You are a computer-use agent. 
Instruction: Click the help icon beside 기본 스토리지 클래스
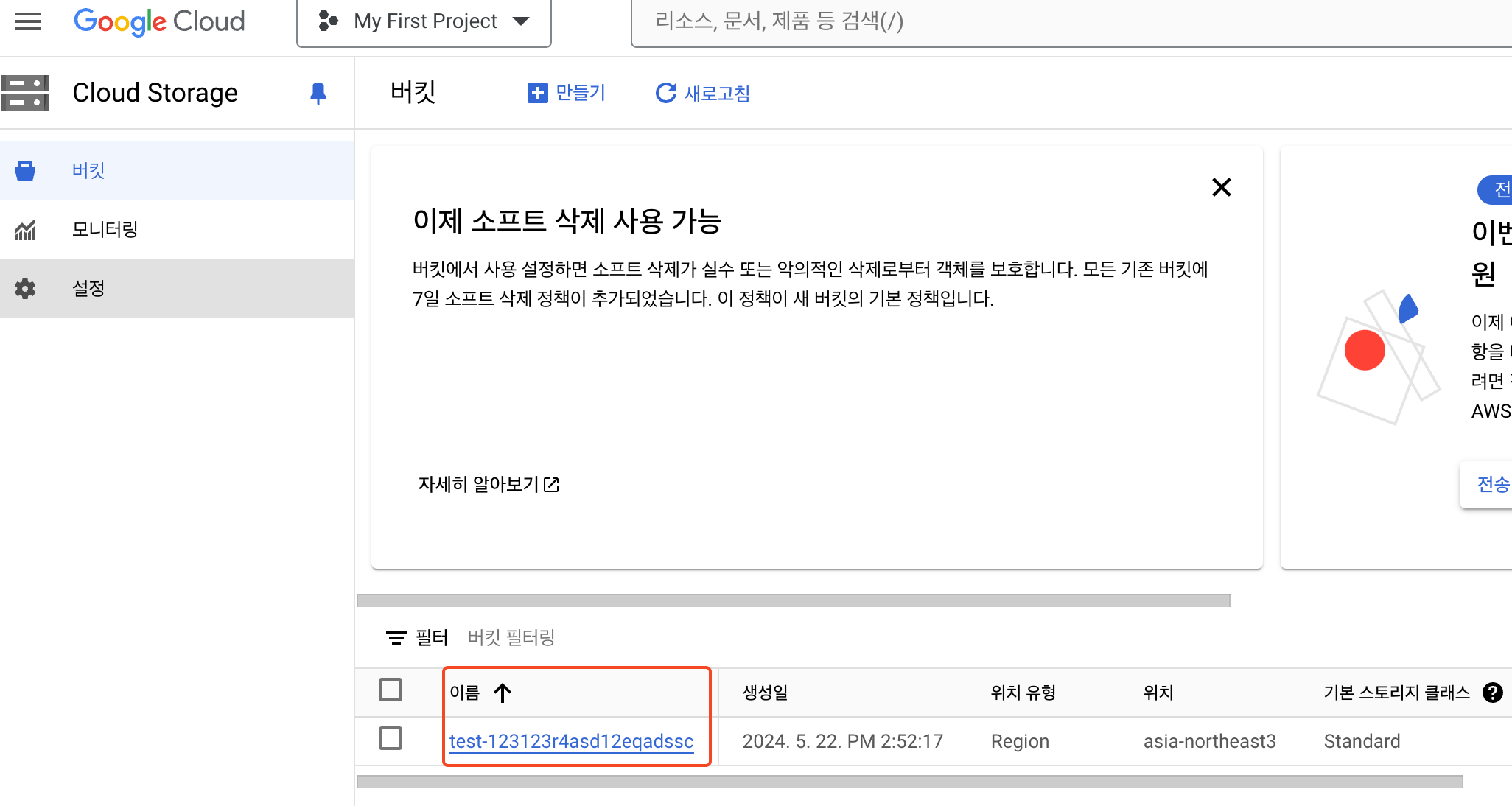coord(1492,693)
